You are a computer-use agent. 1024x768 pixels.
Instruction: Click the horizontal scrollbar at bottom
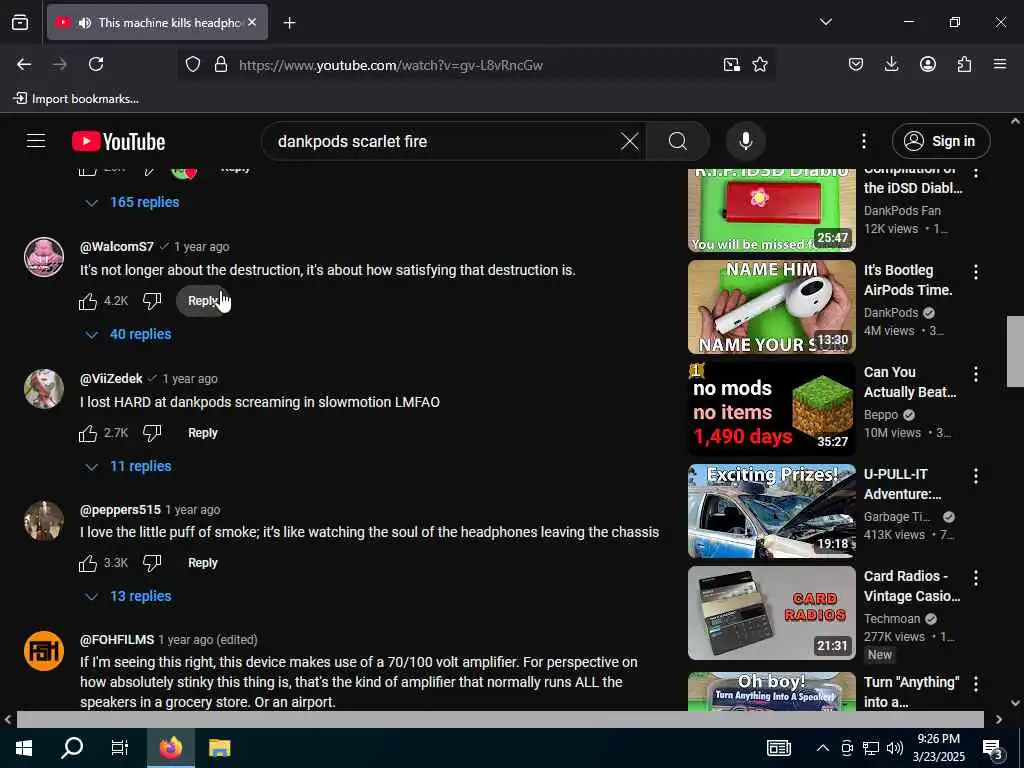coord(500,719)
